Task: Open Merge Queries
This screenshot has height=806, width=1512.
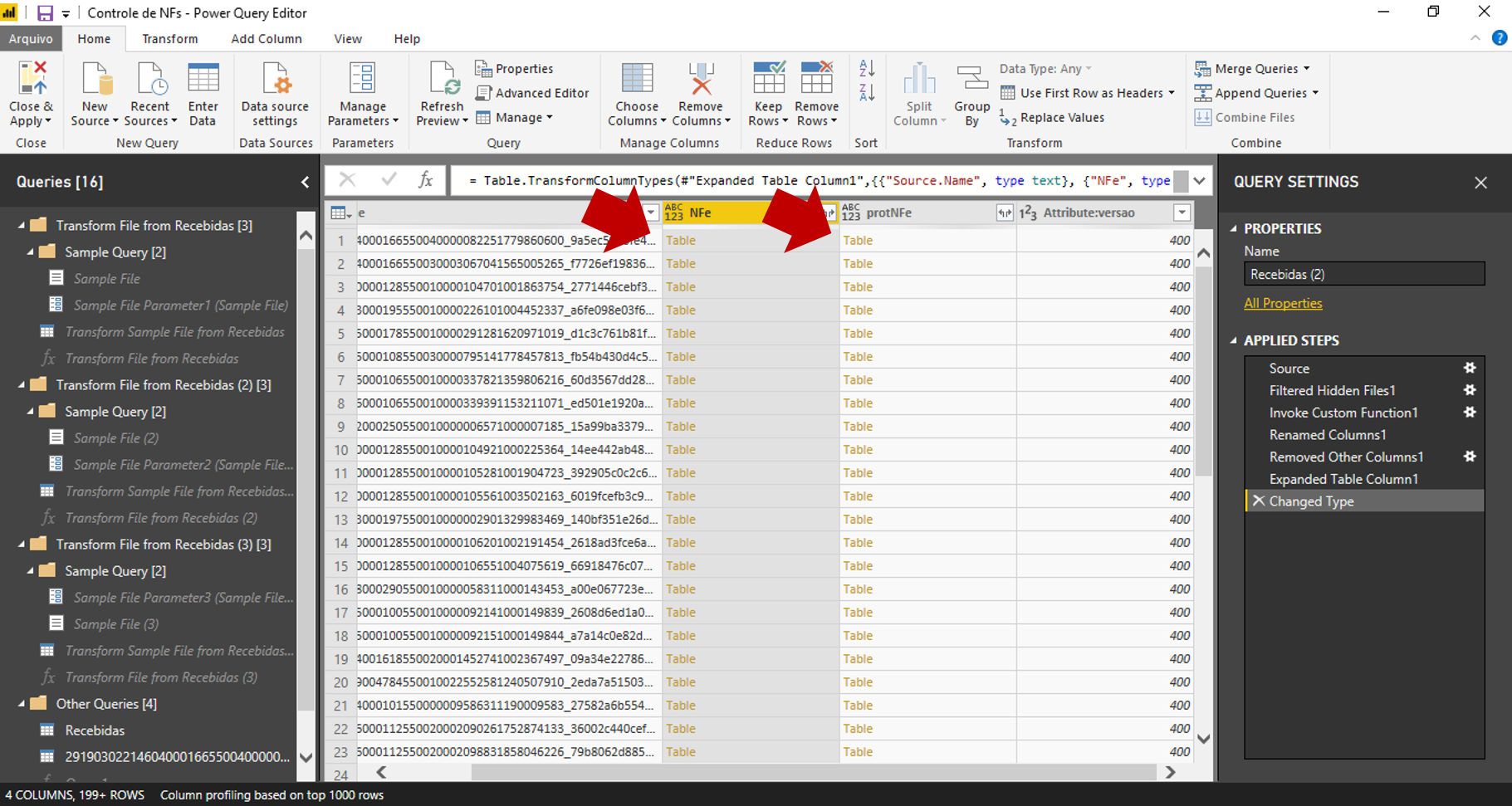Action: coord(1252,69)
